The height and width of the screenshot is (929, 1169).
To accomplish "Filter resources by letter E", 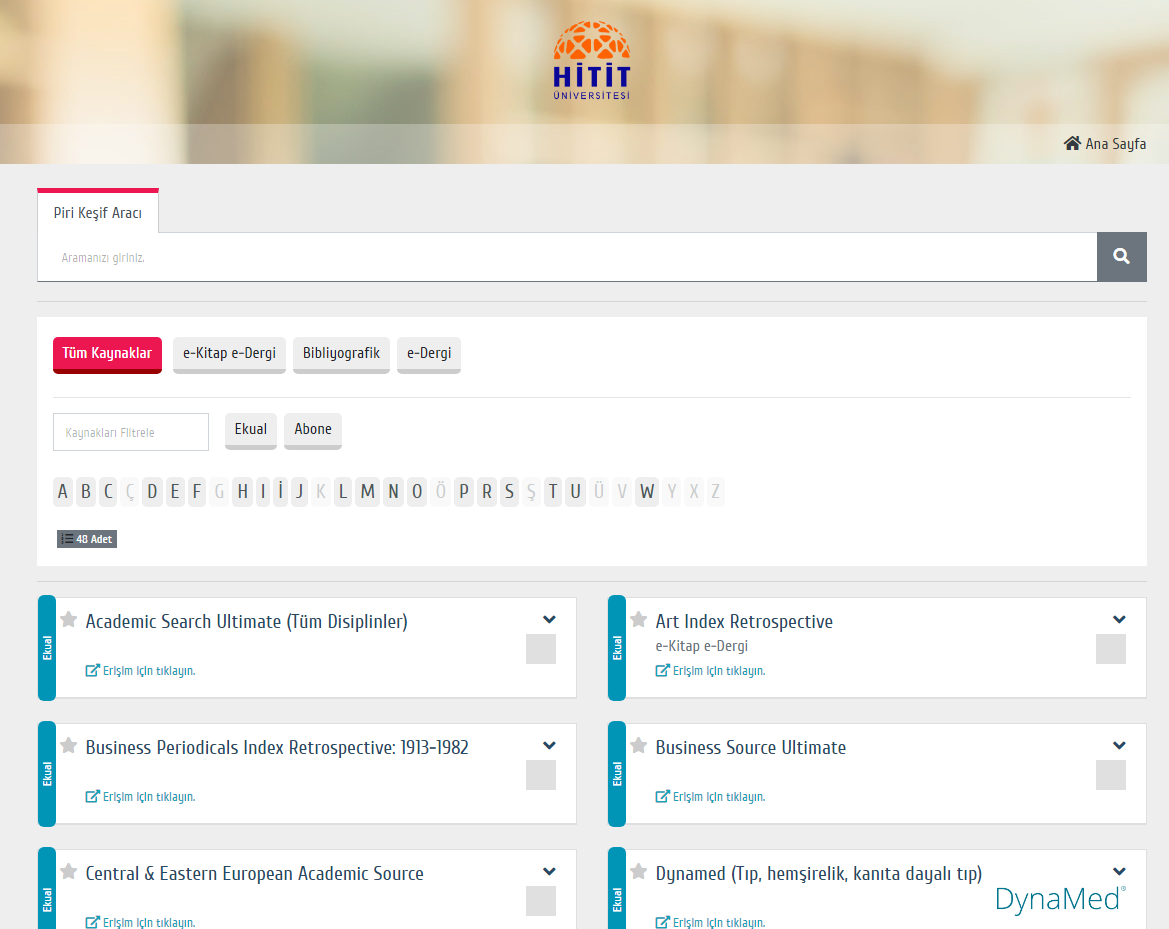I will [174, 491].
